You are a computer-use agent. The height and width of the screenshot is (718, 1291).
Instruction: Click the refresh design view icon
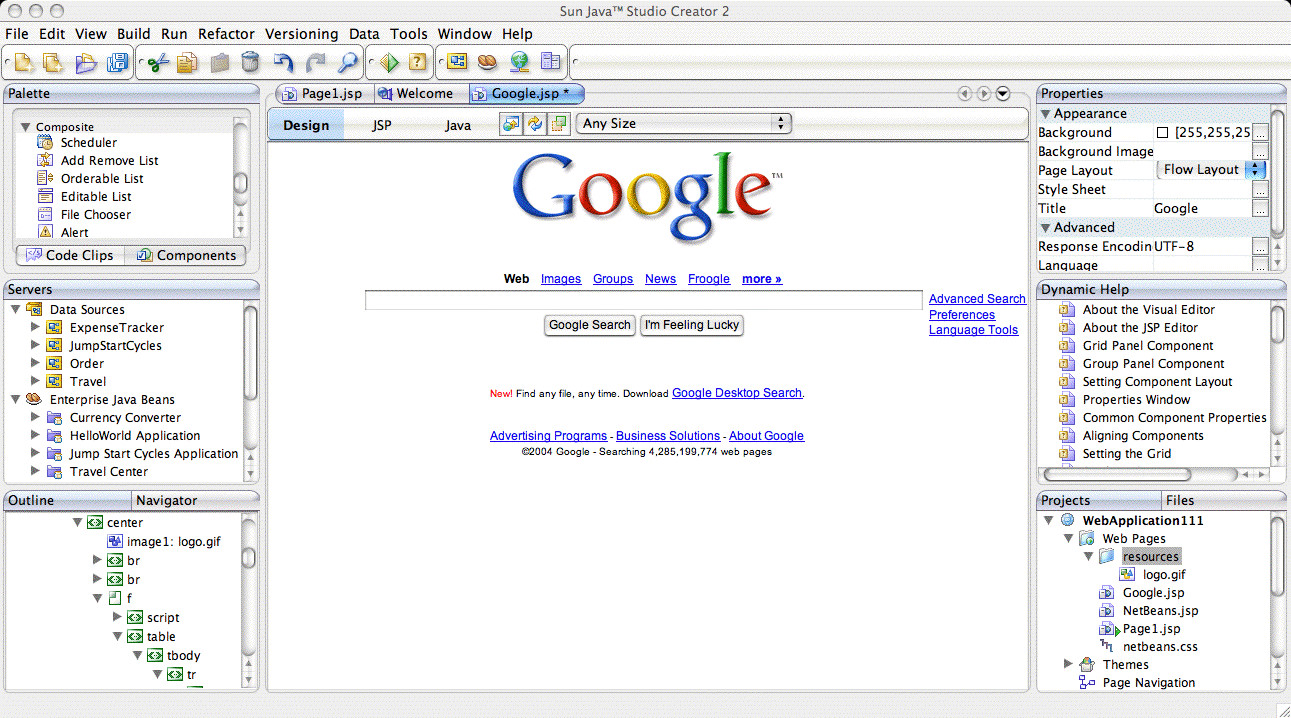536,124
